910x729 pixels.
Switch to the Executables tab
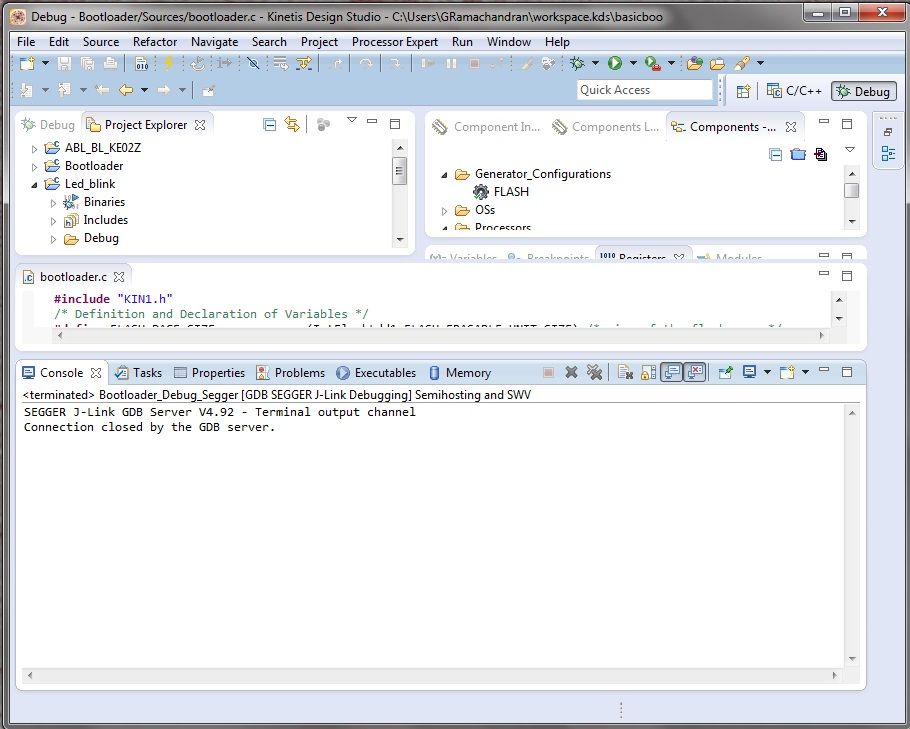pyautogui.click(x=376, y=373)
